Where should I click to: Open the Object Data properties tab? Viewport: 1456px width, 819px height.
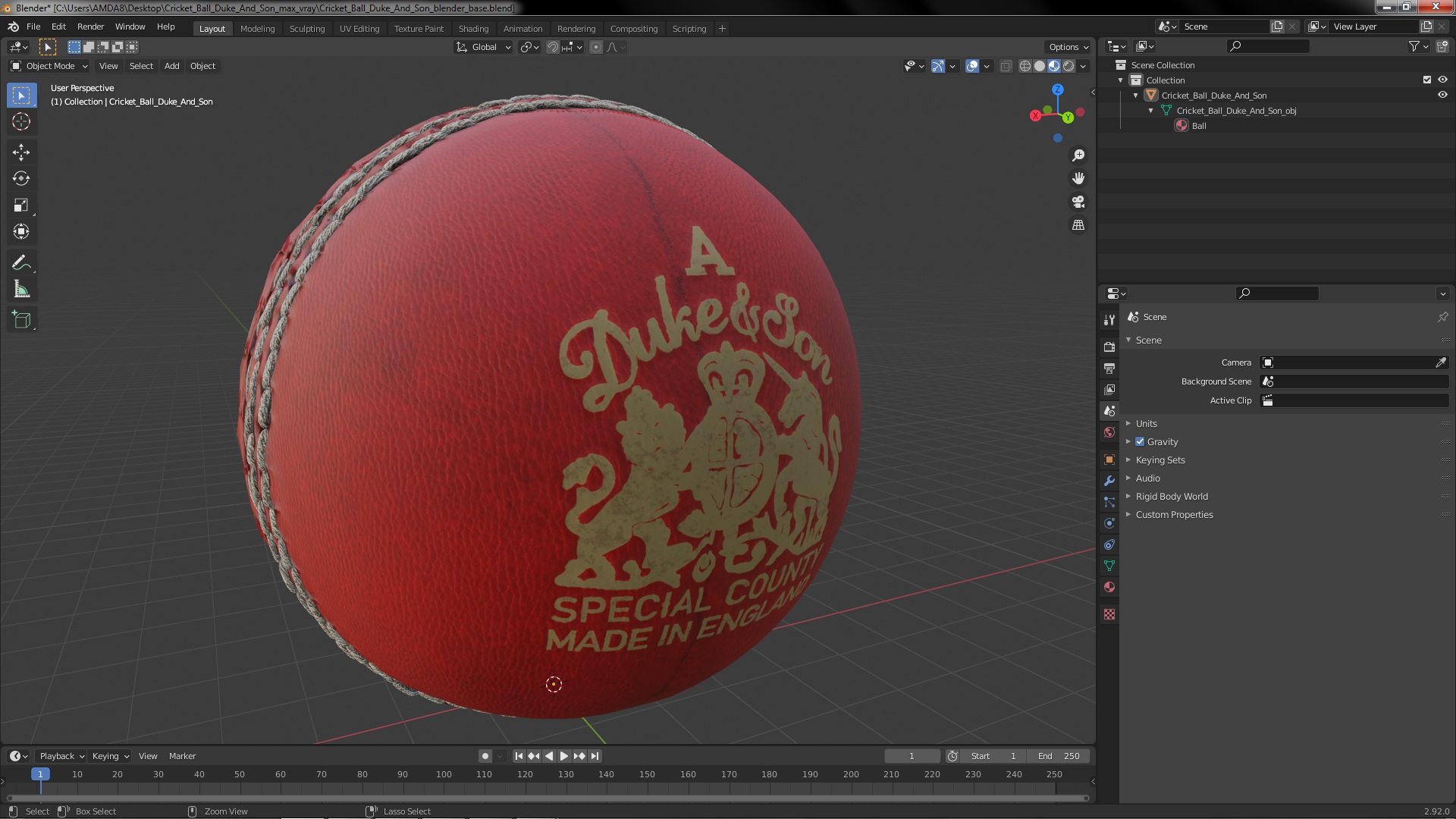point(1109,566)
